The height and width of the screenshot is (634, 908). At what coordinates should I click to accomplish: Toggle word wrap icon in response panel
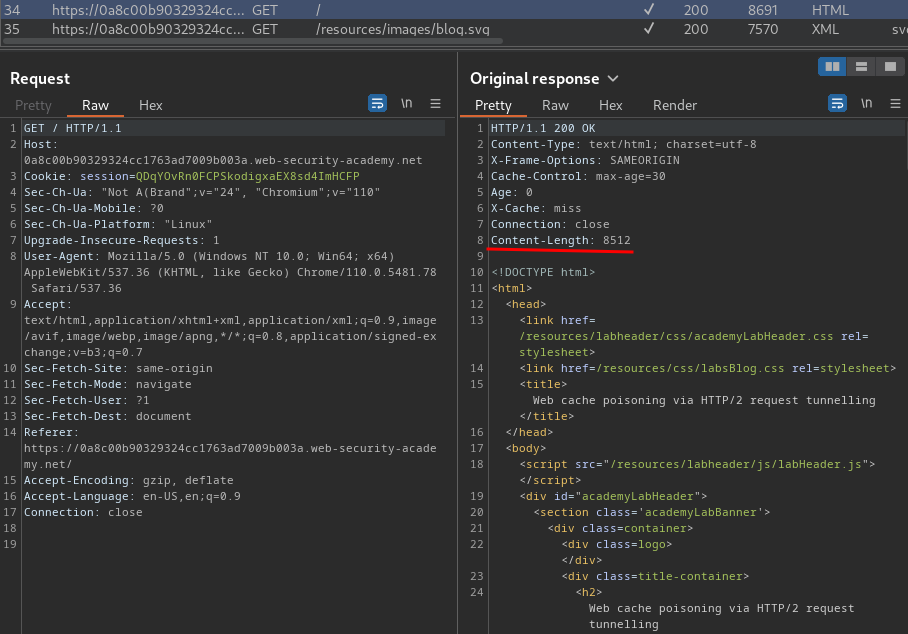click(837, 104)
